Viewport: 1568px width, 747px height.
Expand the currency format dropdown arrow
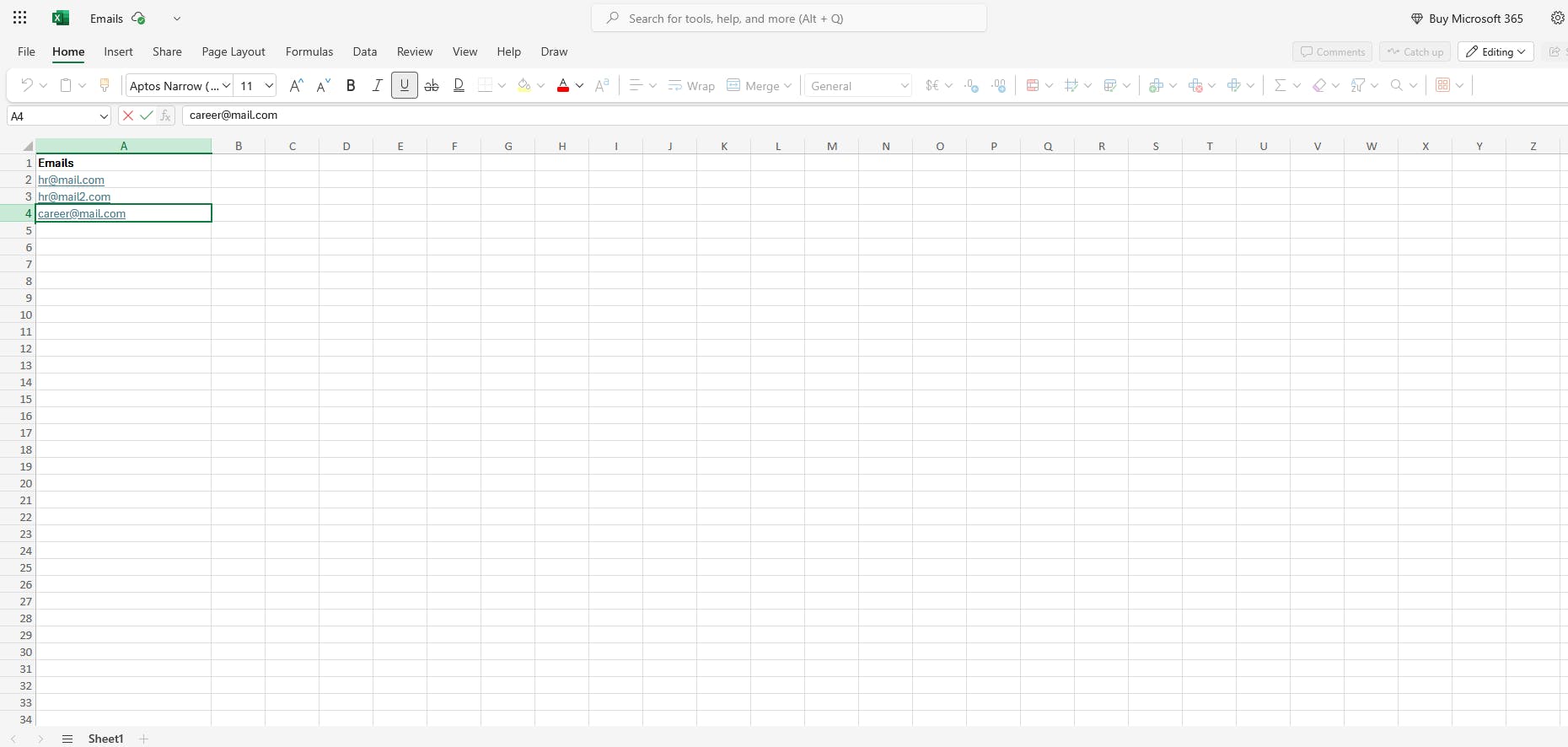coord(948,85)
